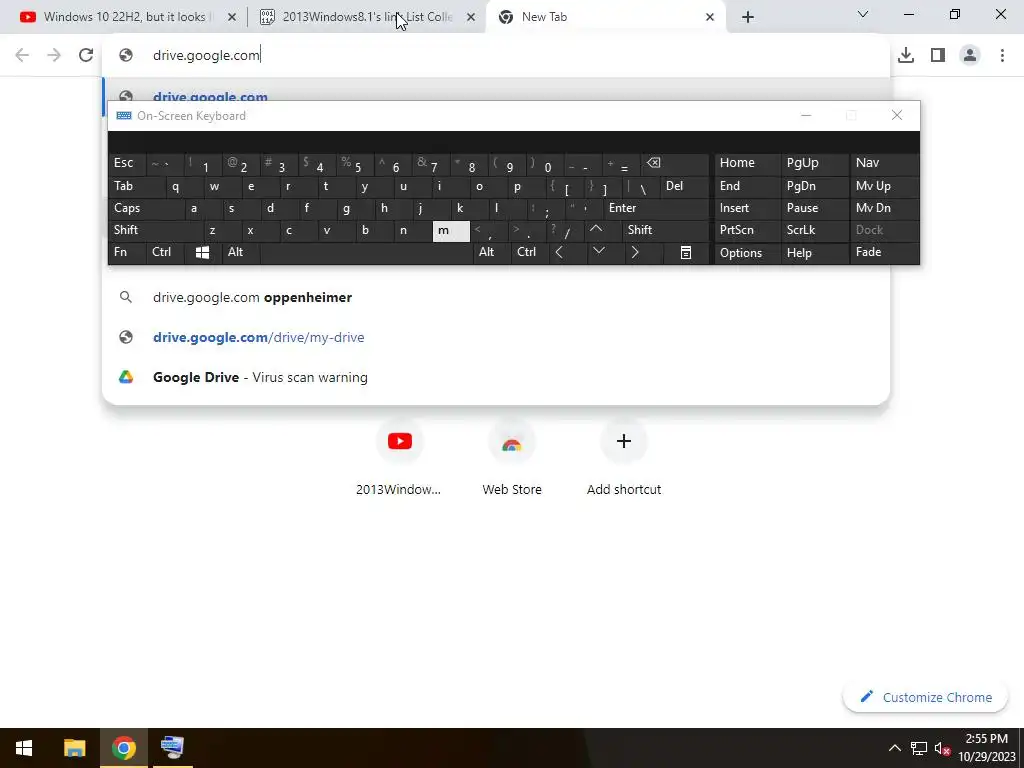The height and width of the screenshot is (768, 1024).
Task: Click Chrome icon in taskbar
Action: [123, 748]
